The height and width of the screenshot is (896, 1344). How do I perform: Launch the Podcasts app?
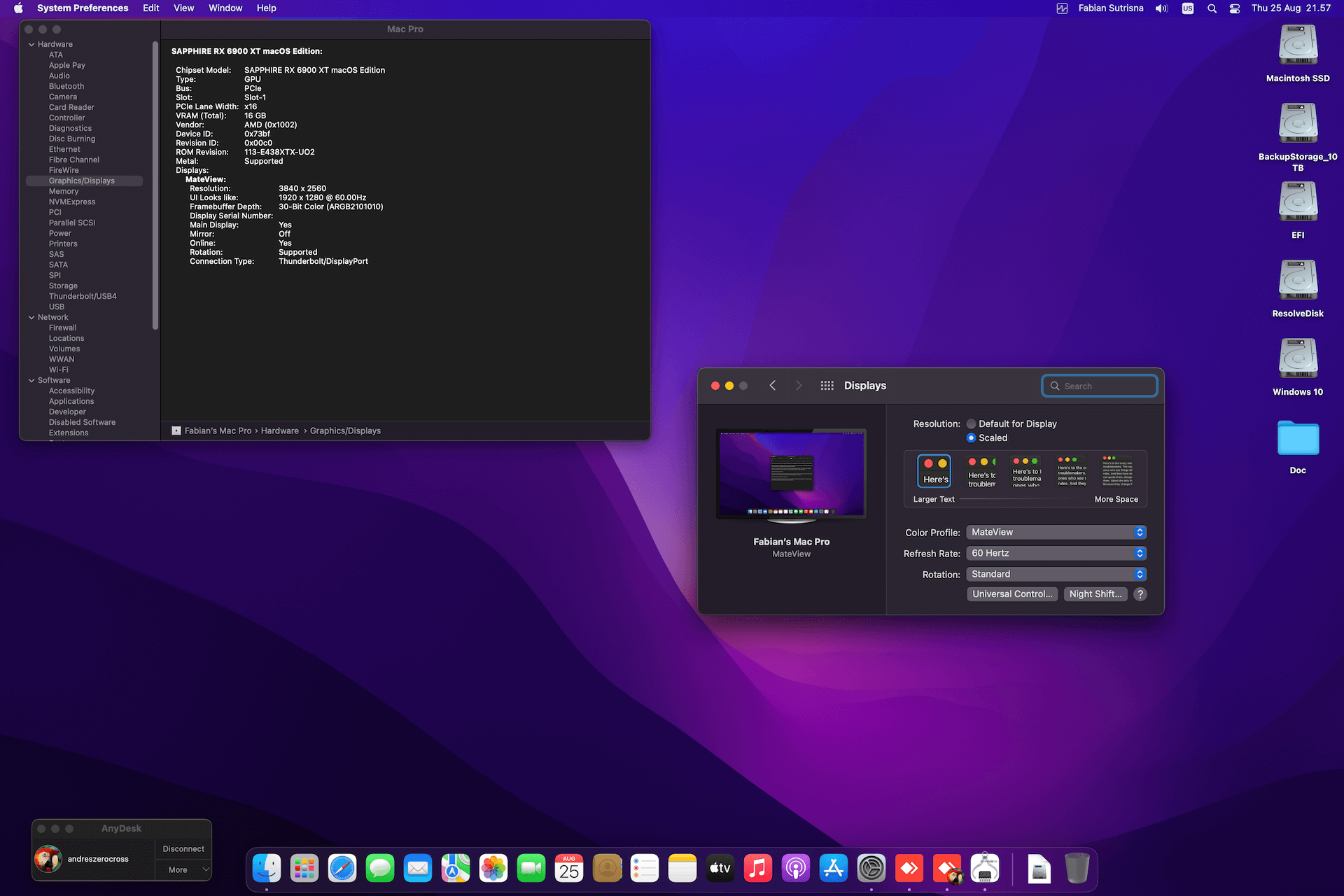[796, 868]
